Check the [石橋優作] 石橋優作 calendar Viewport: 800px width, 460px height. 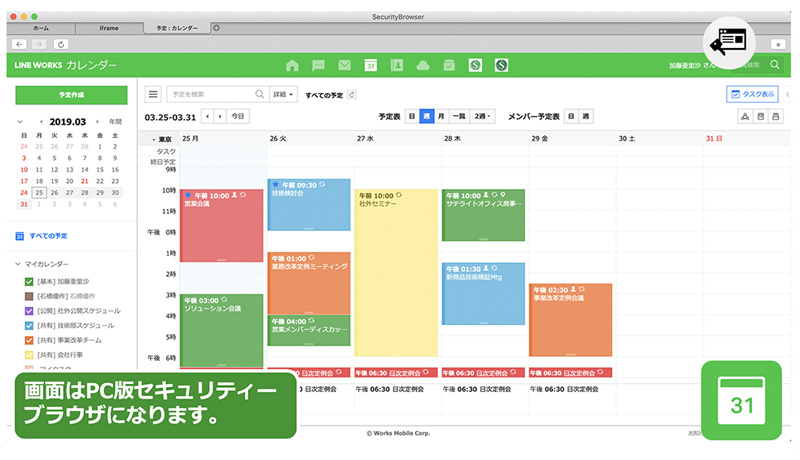29,296
